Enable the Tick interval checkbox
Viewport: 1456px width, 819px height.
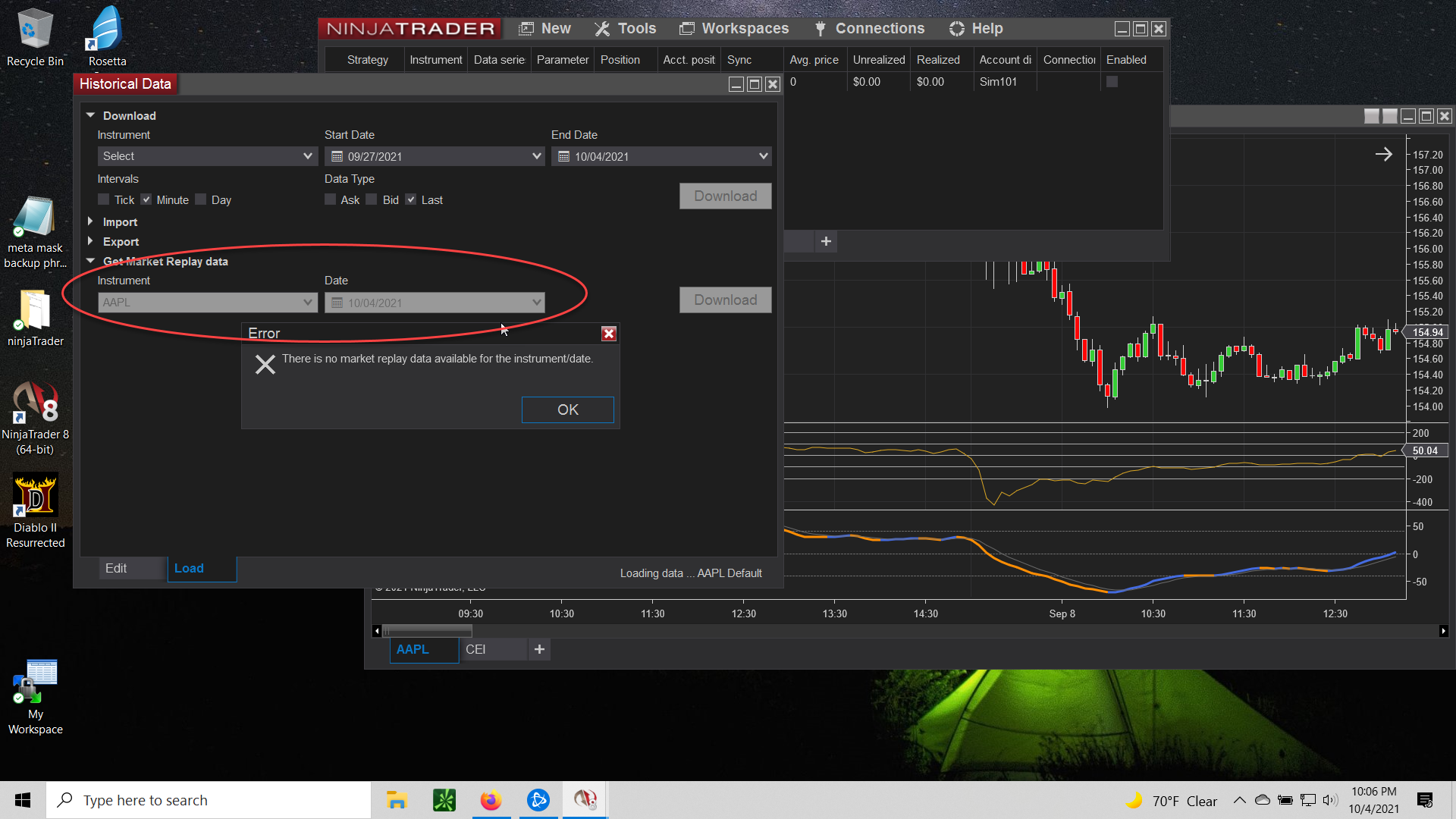point(104,199)
